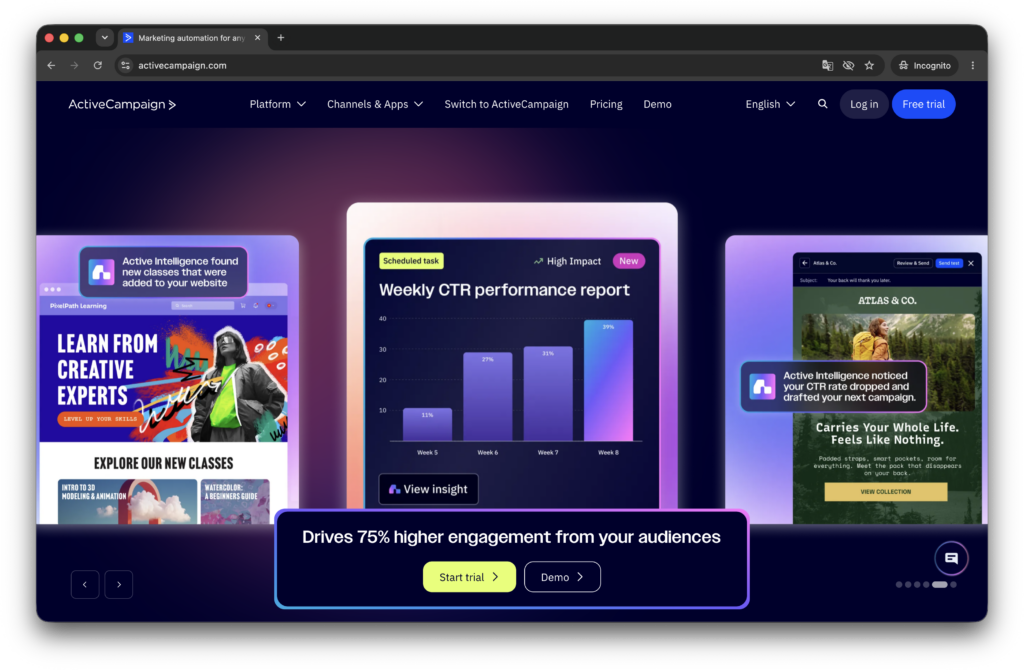Go back with browser back arrow
The image size is (1024, 670).
click(x=51, y=65)
